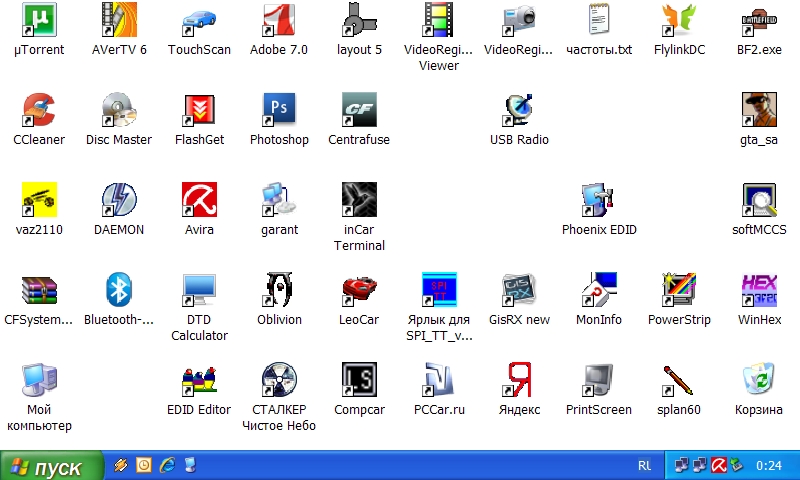Select the CCleaner desktop icon
The width and height of the screenshot is (800, 480).
pyautogui.click(x=39, y=109)
